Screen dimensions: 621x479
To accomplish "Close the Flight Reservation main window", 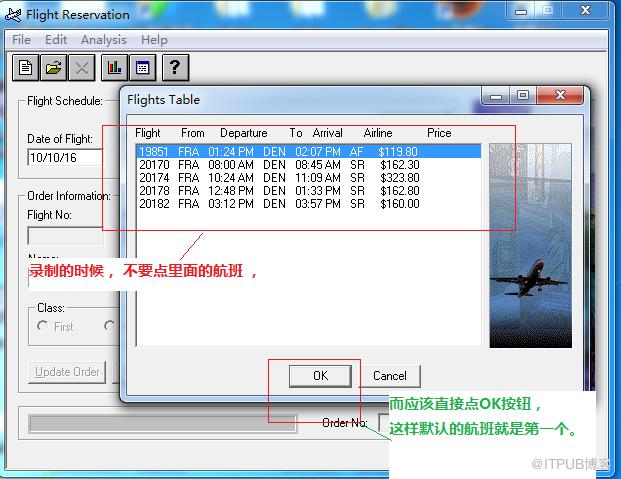I will coord(585,10).
